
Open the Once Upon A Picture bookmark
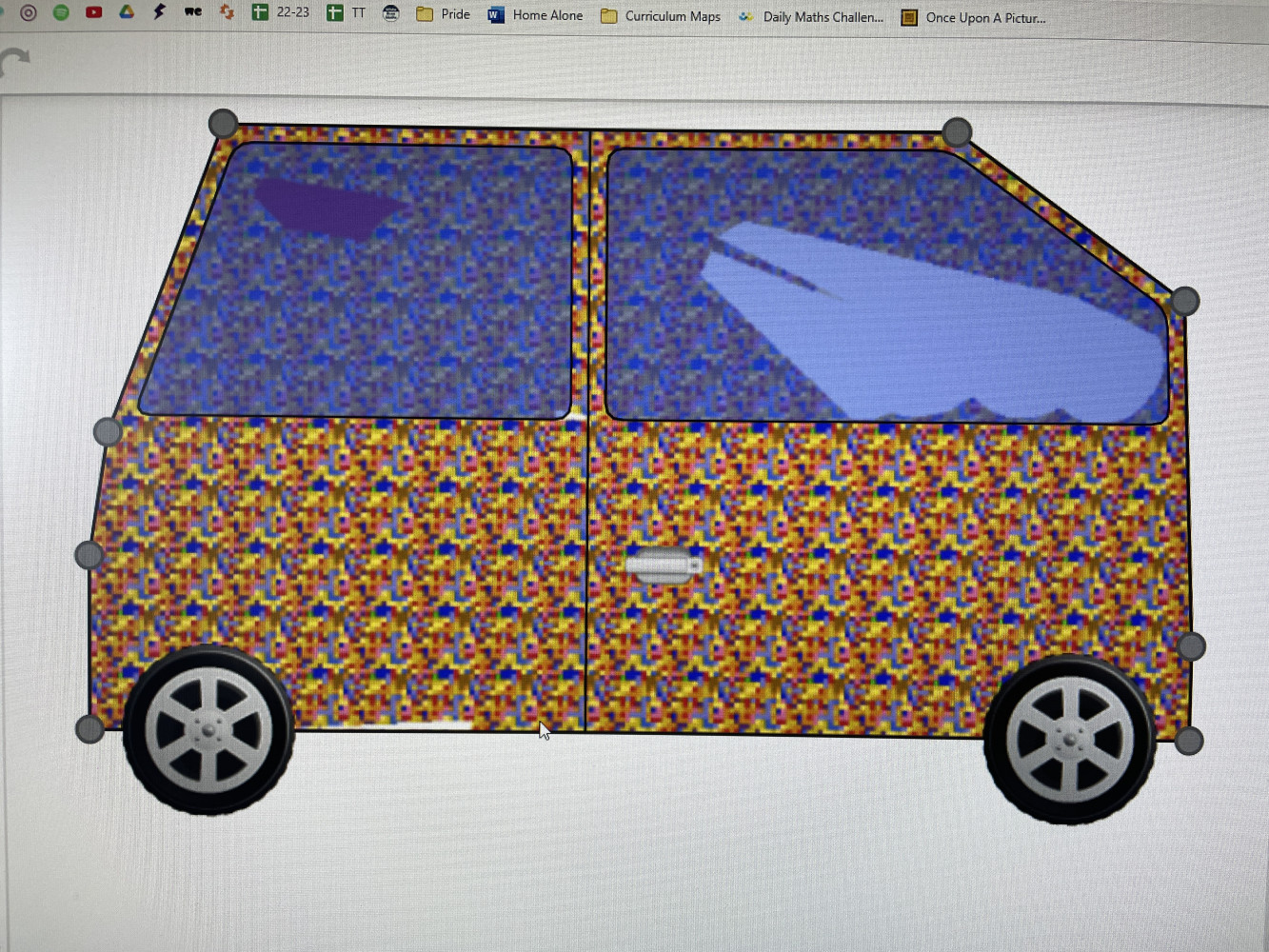pos(973,18)
